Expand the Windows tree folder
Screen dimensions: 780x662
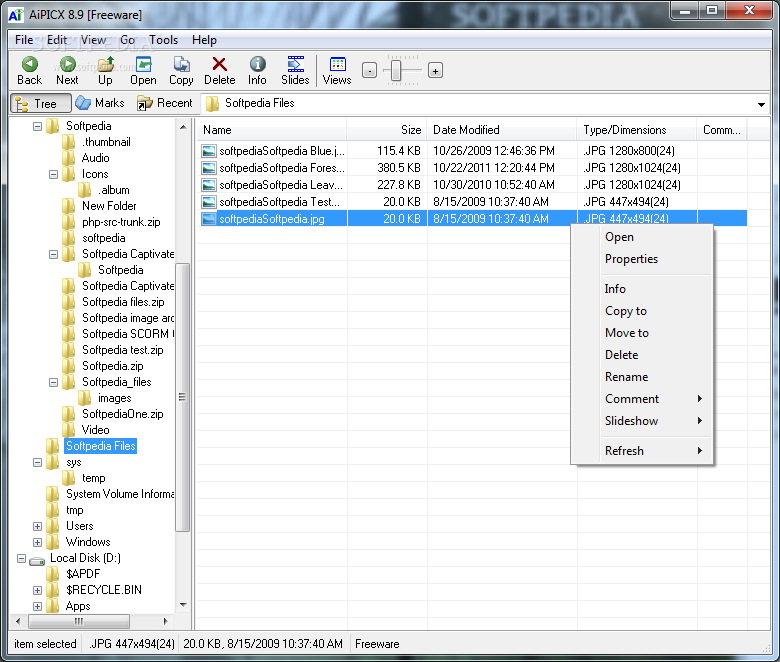(x=37, y=542)
